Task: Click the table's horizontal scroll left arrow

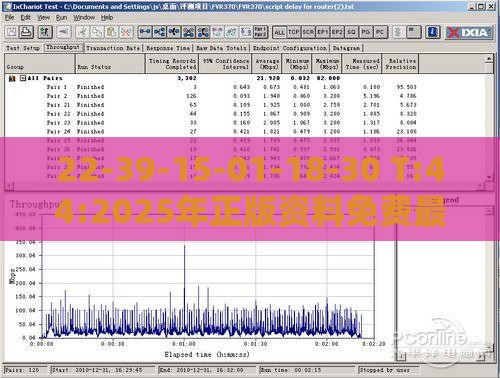Action: click(x=9, y=186)
